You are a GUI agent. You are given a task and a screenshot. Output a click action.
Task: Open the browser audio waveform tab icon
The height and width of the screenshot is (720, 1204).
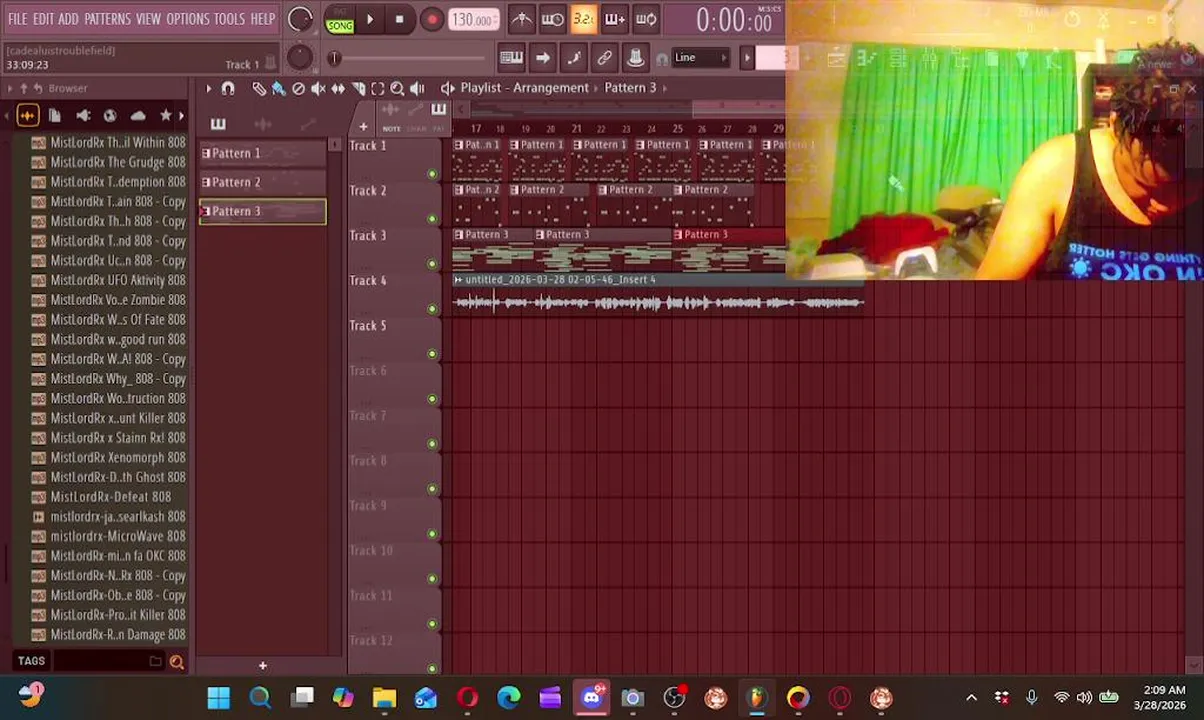(27, 116)
